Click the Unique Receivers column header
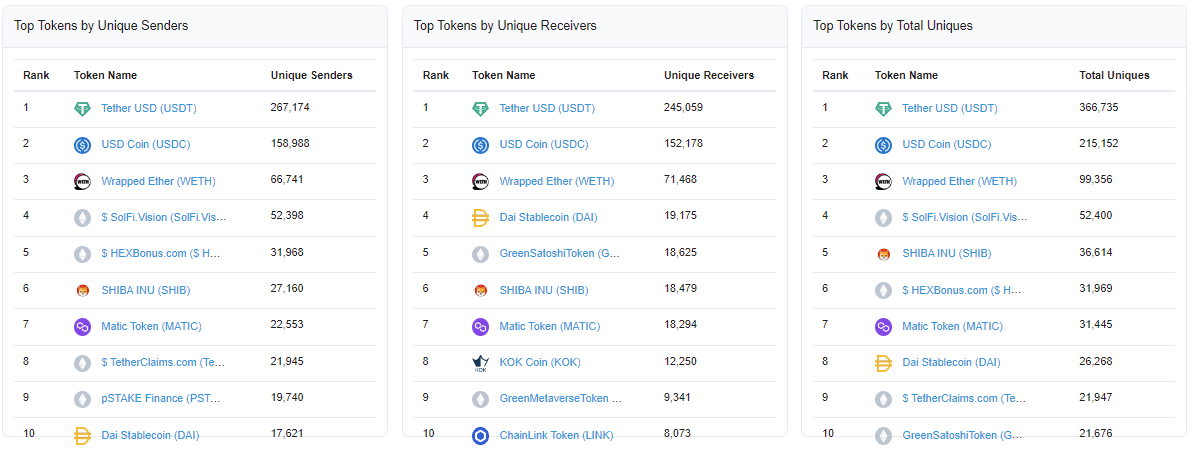 (x=709, y=76)
